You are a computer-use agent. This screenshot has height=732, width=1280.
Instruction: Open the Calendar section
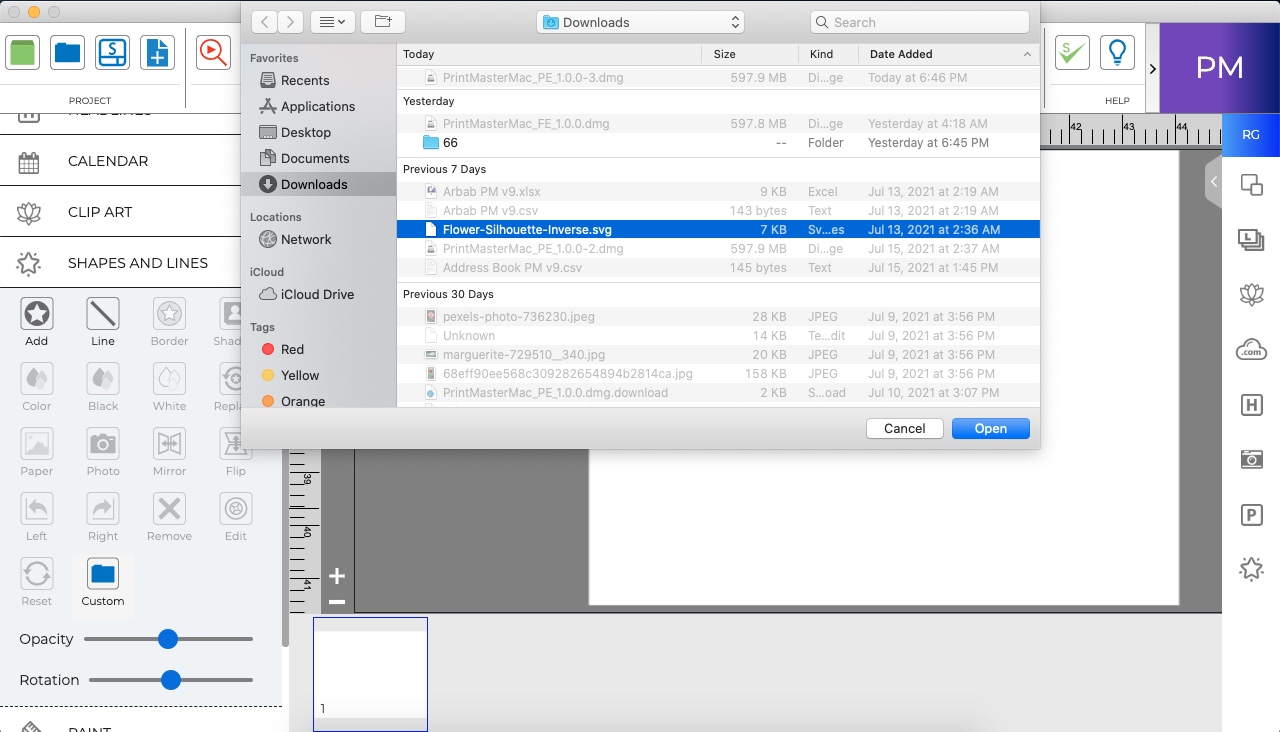tap(107, 161)
